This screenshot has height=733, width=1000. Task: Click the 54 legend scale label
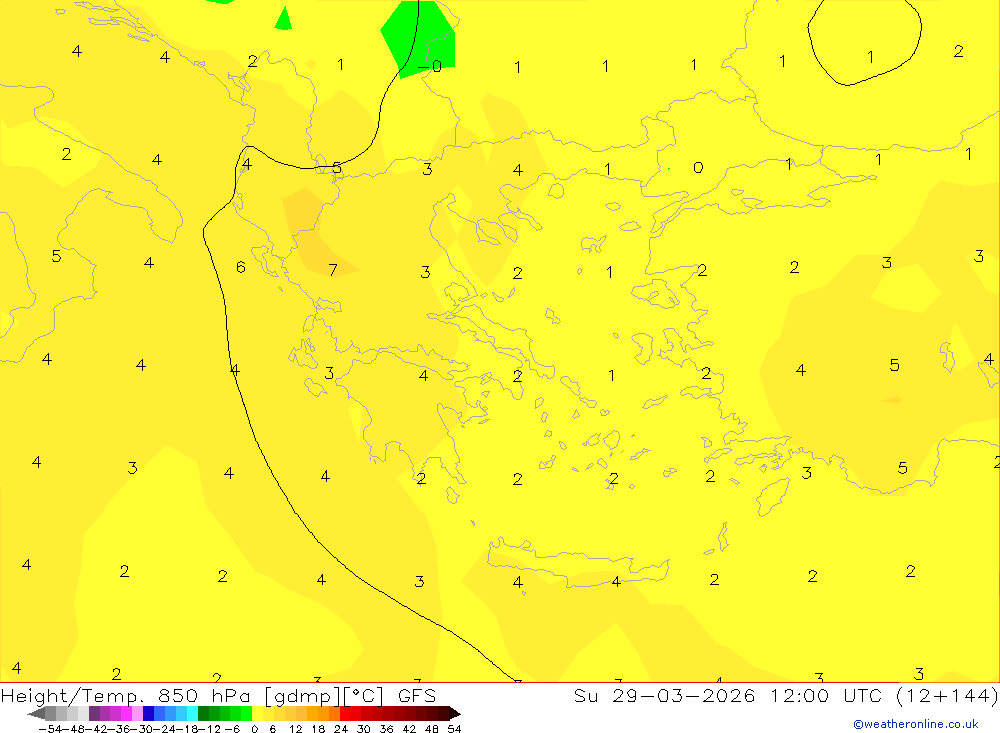[454, 729]
